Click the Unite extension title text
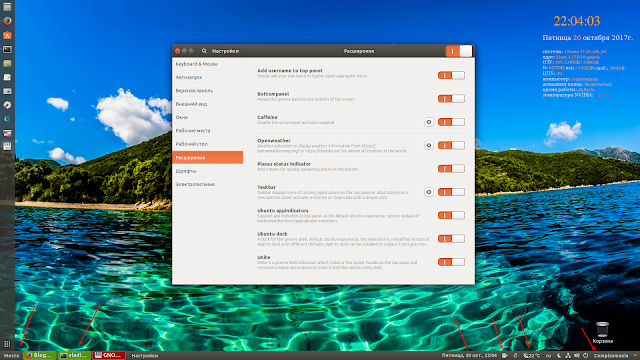This screenshot has height=360, width=640. pos(264,257)
